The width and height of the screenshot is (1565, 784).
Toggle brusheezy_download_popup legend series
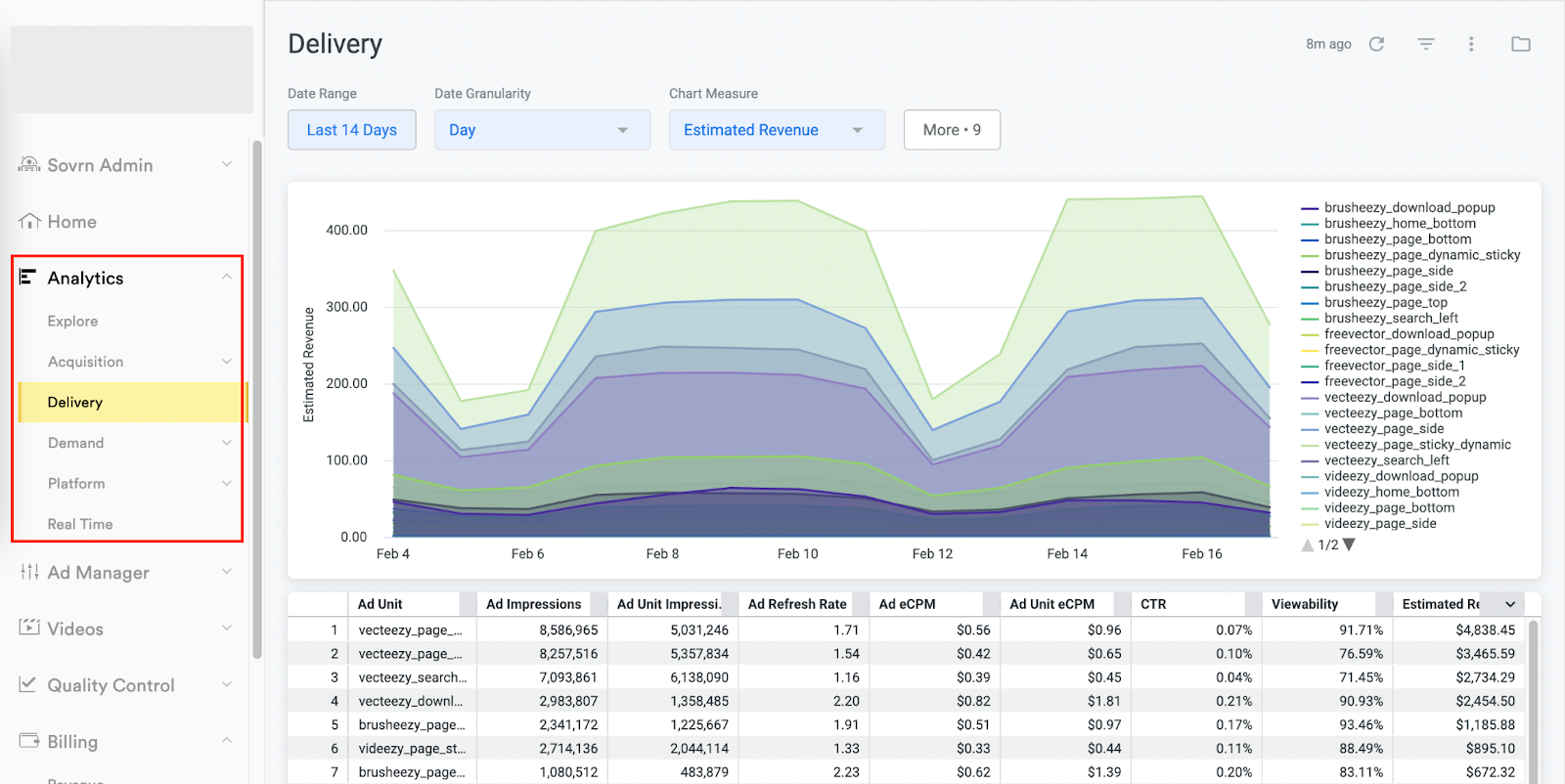[x=1408, y=208]
